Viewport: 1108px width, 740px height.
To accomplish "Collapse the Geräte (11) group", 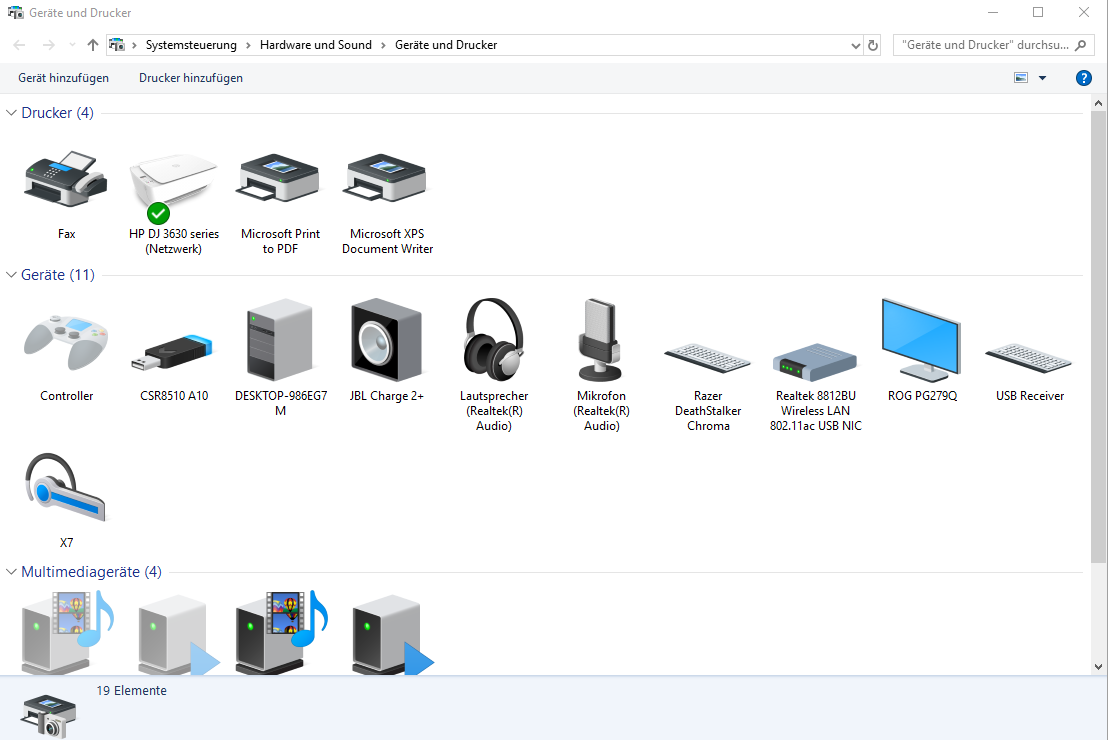I will coord(11,275).
